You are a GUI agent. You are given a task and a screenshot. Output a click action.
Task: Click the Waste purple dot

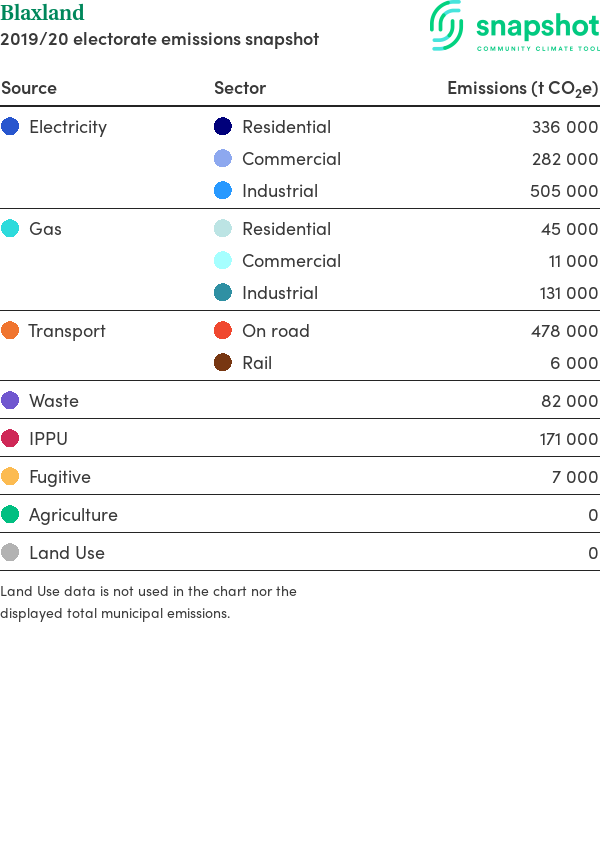pos(10,401)
